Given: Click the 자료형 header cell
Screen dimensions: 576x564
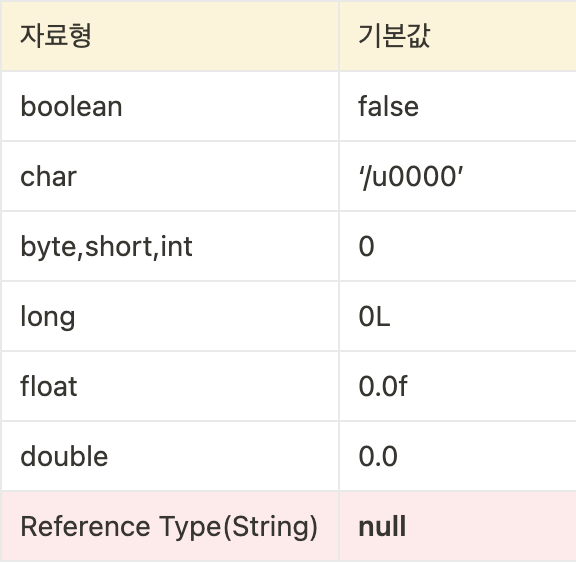Looking at the screenshot, I should 170,36.
